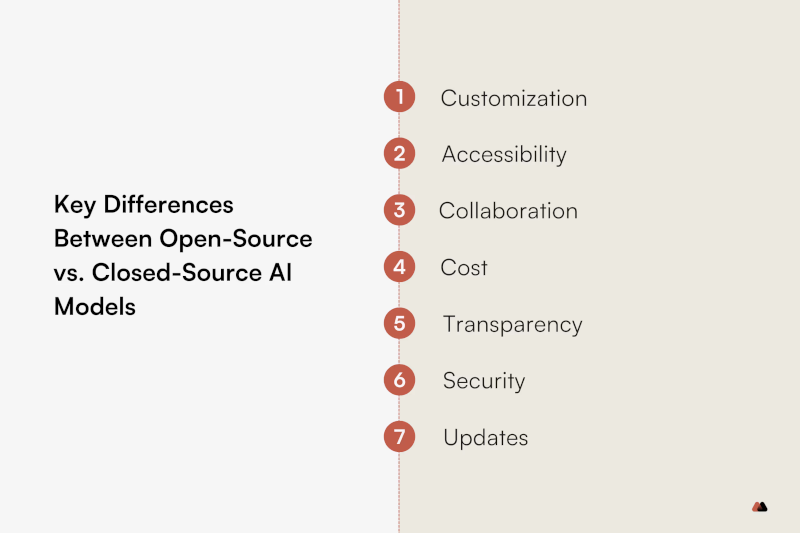The image size is (800, 533).
Task: Click the Updates label
Action: [486, 438]
